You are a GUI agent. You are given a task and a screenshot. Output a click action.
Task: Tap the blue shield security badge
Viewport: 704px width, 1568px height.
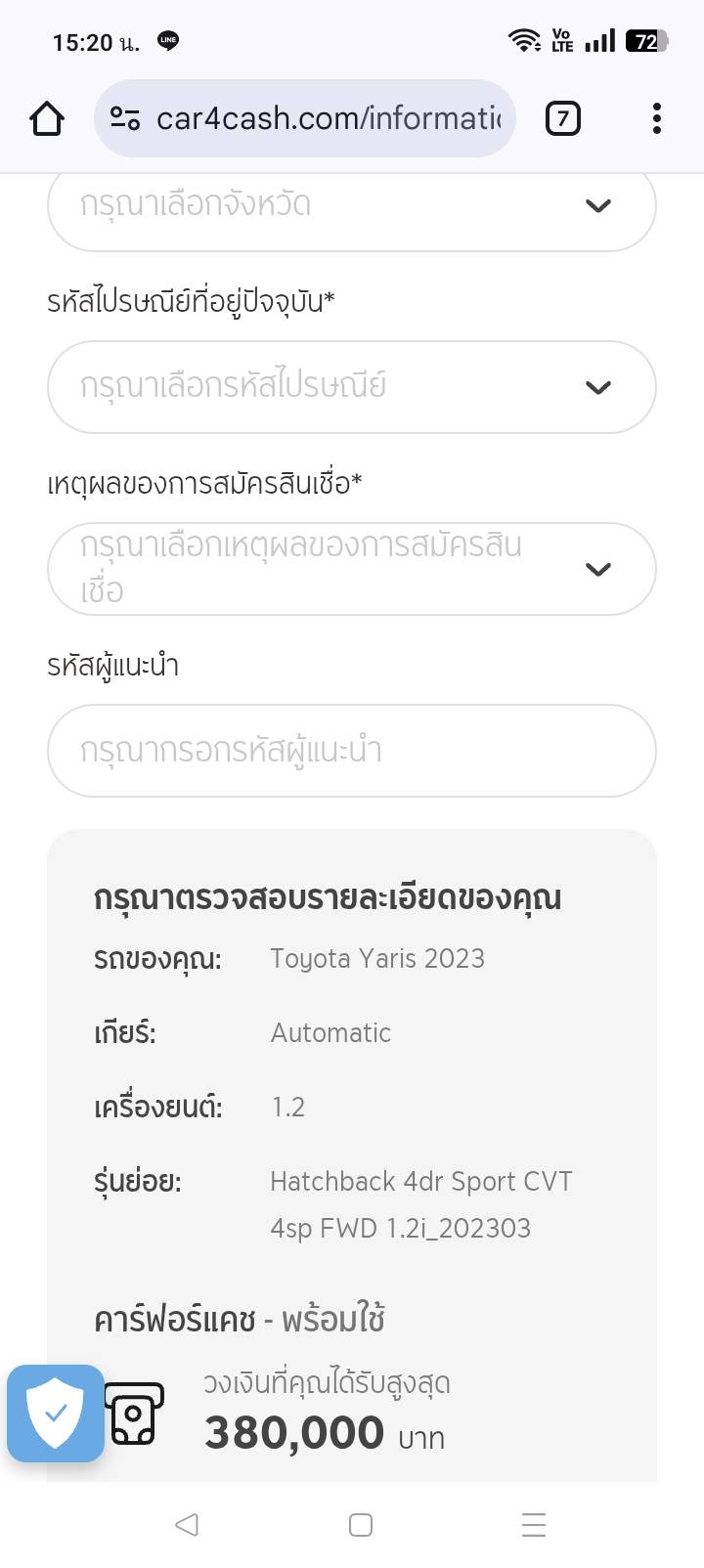tap(56, 1413)
